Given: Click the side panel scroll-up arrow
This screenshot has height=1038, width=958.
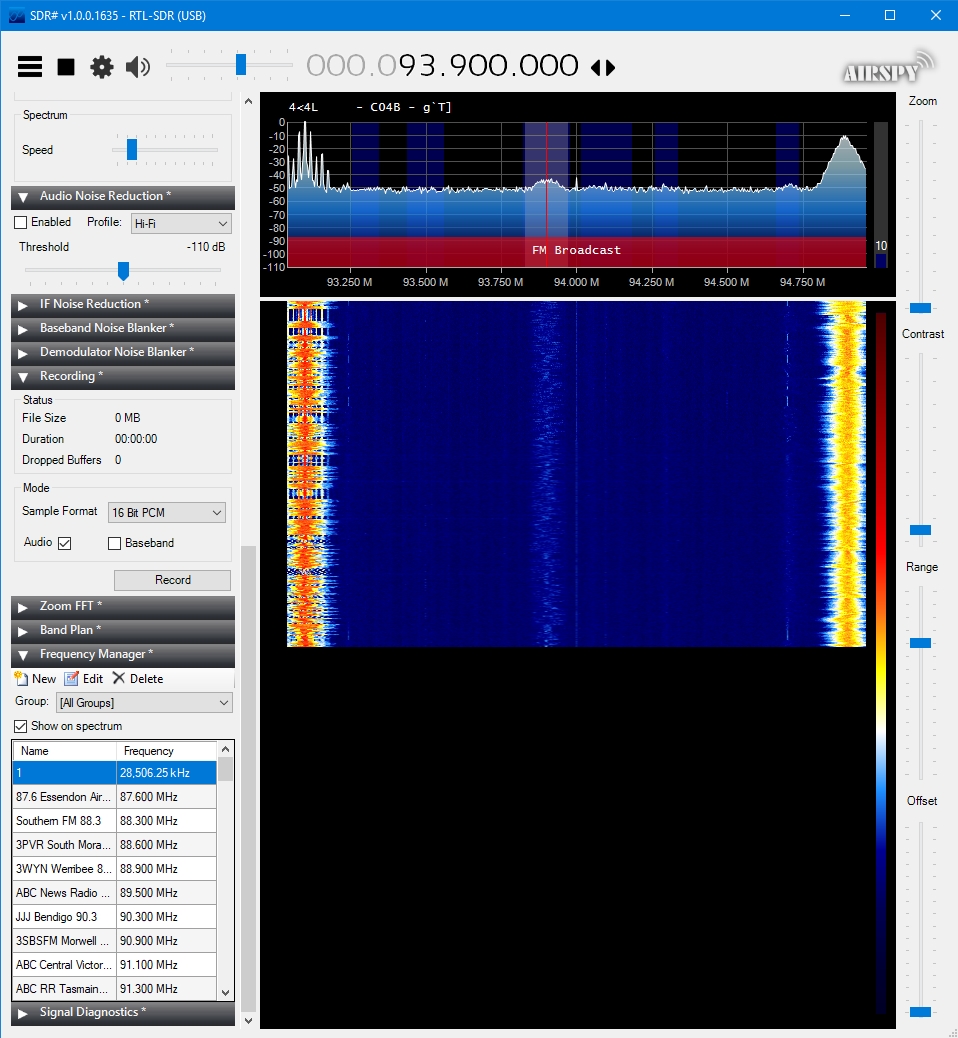Looking at the screenshot, I should click(x=248, y=101).
